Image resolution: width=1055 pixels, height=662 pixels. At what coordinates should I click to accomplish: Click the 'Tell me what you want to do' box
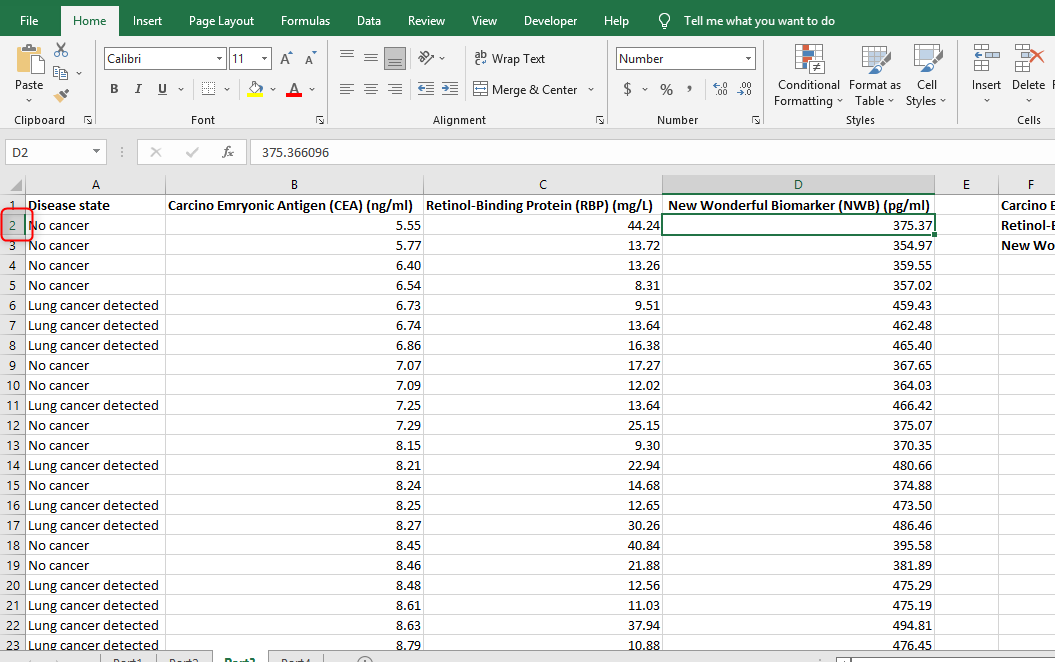coord(759,21)
